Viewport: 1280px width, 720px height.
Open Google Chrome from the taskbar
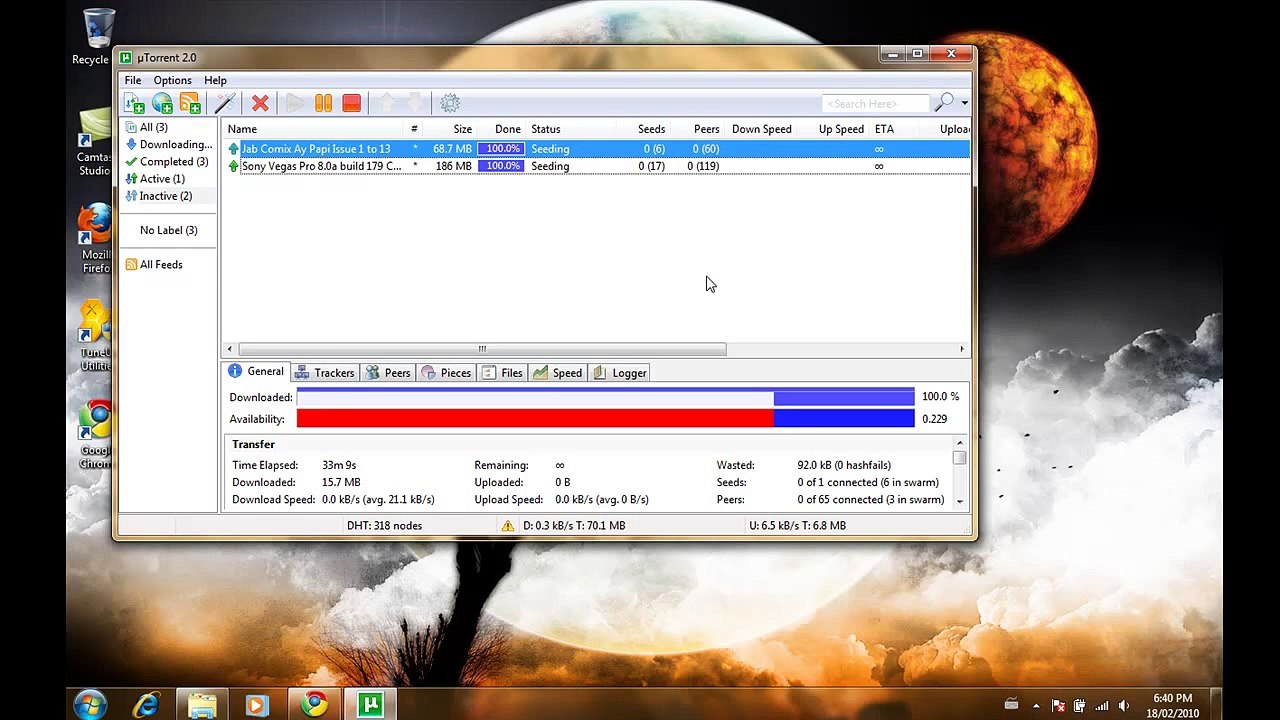point(314,704)
